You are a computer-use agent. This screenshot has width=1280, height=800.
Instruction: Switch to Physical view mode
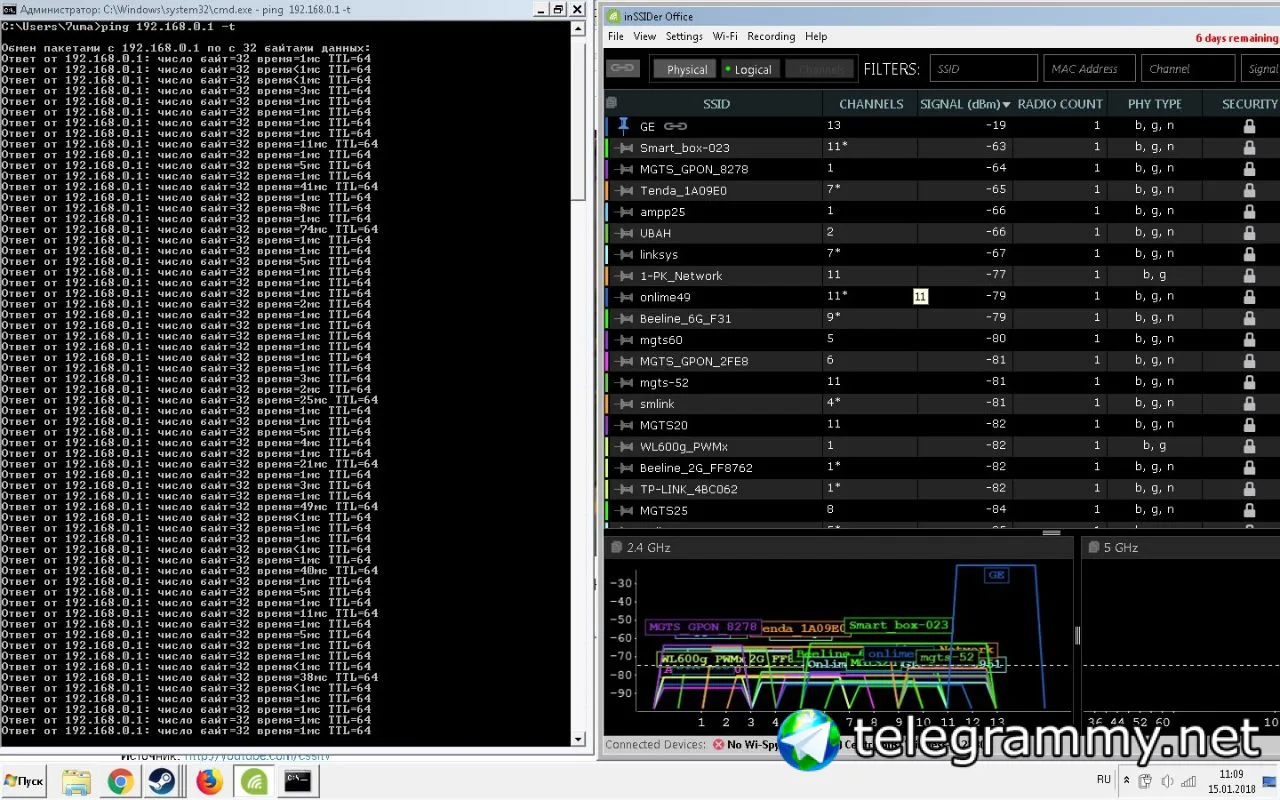click(687, 69)
